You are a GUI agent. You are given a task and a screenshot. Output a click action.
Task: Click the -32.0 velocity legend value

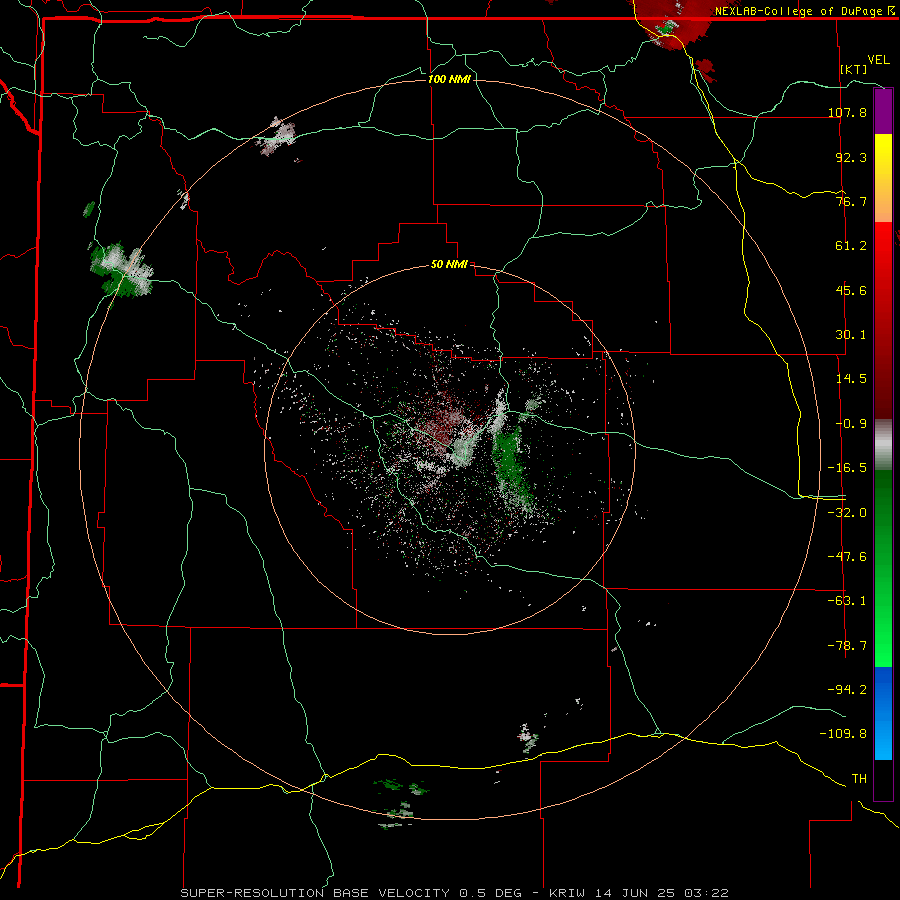847,513
